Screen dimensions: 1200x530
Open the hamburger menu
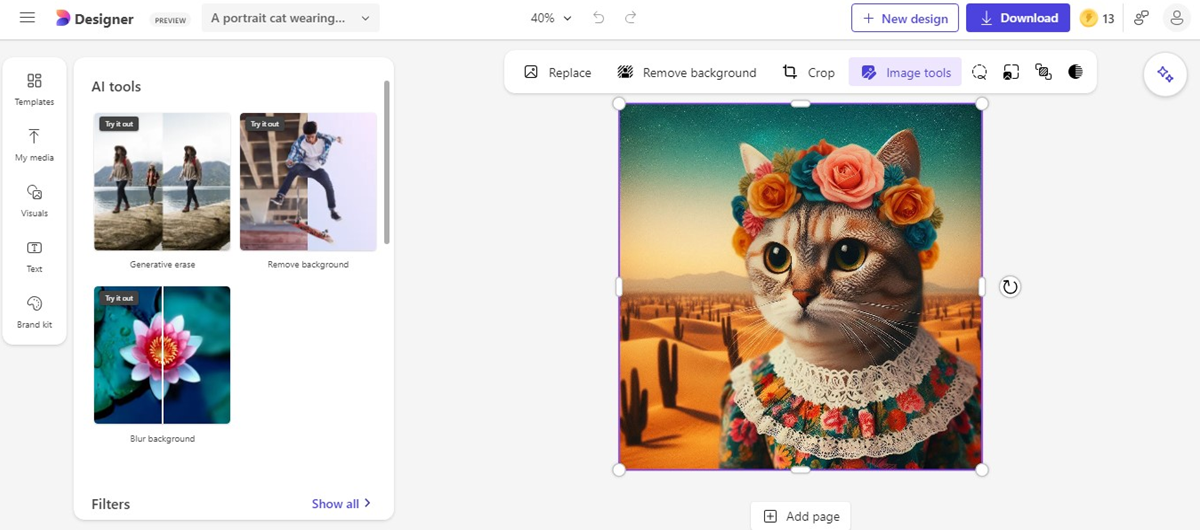27,18
